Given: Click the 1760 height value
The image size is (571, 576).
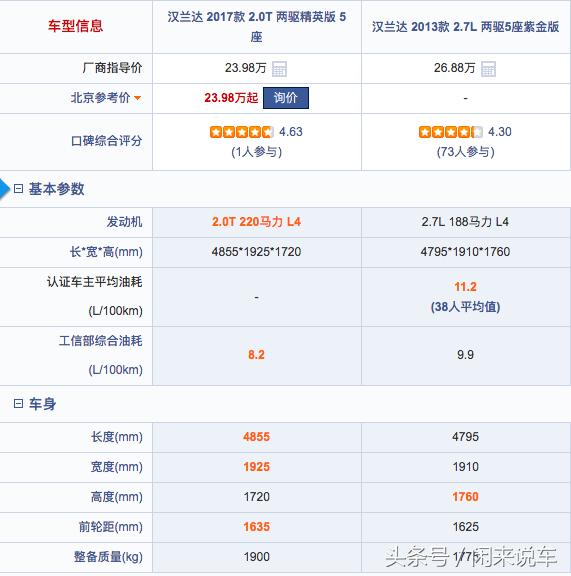Looking at the screenshot, I should coord(465,497).
